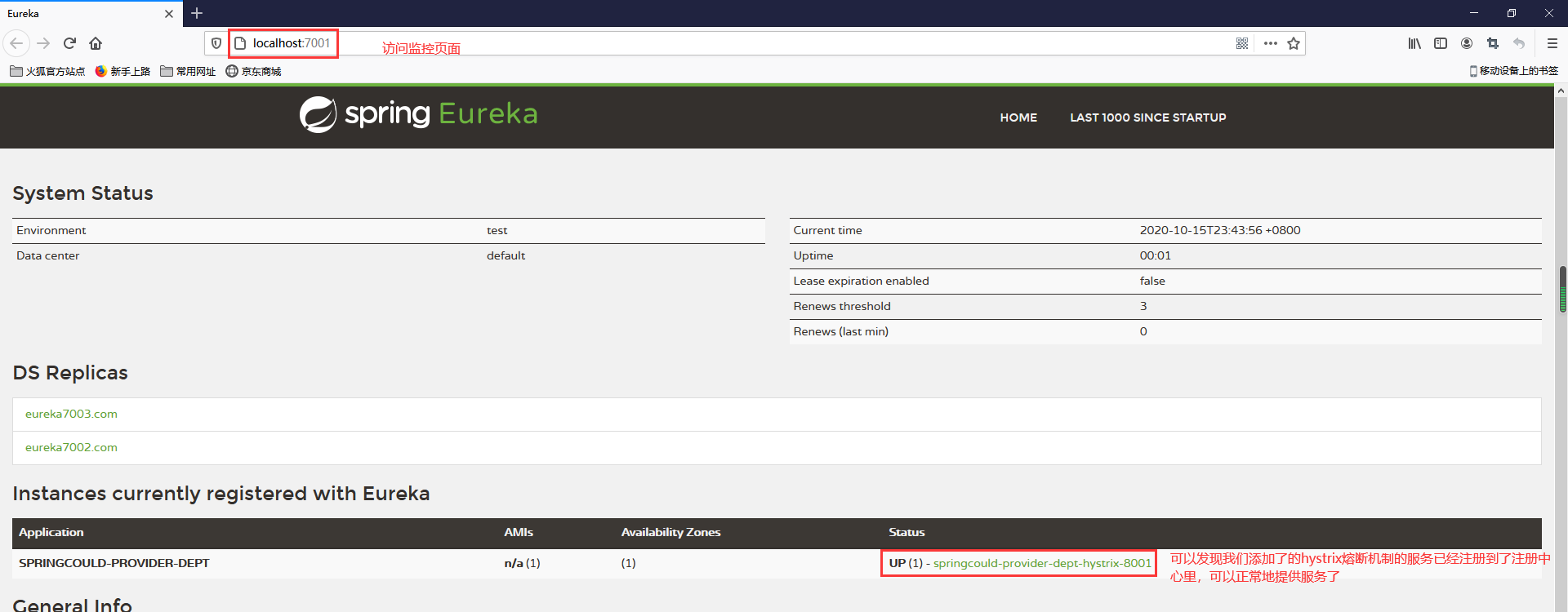Open the Library icon in toolbar
The width and height of the screenshot is (1568, 612).
click(1414, 43)
